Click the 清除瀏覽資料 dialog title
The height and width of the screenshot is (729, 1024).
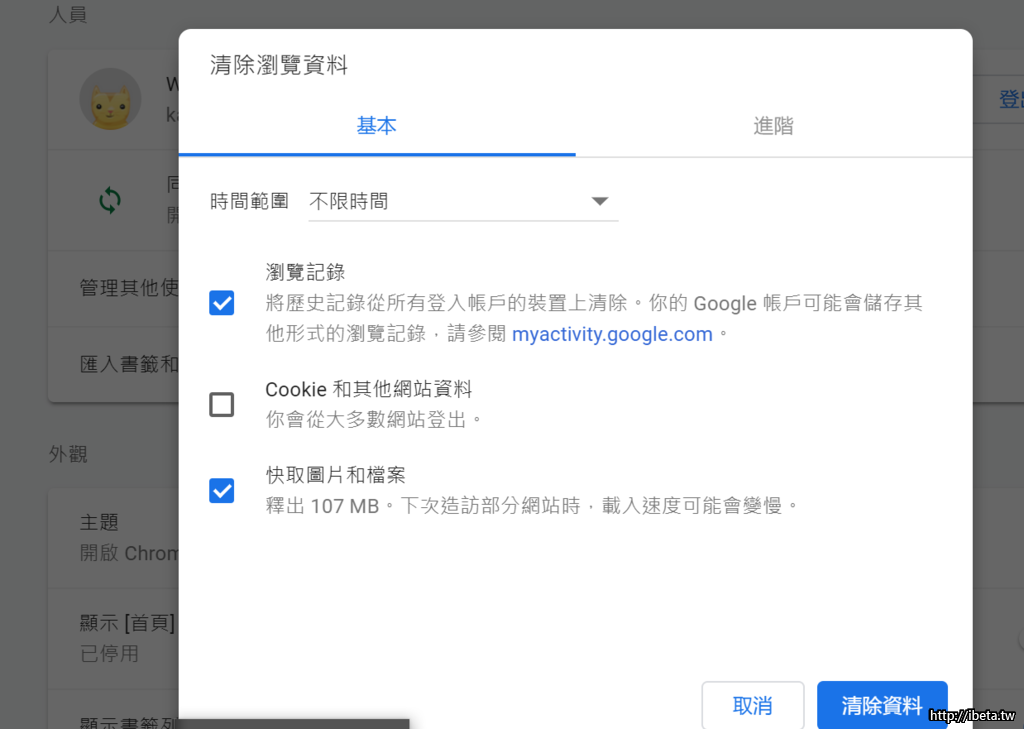coord(279,66)
